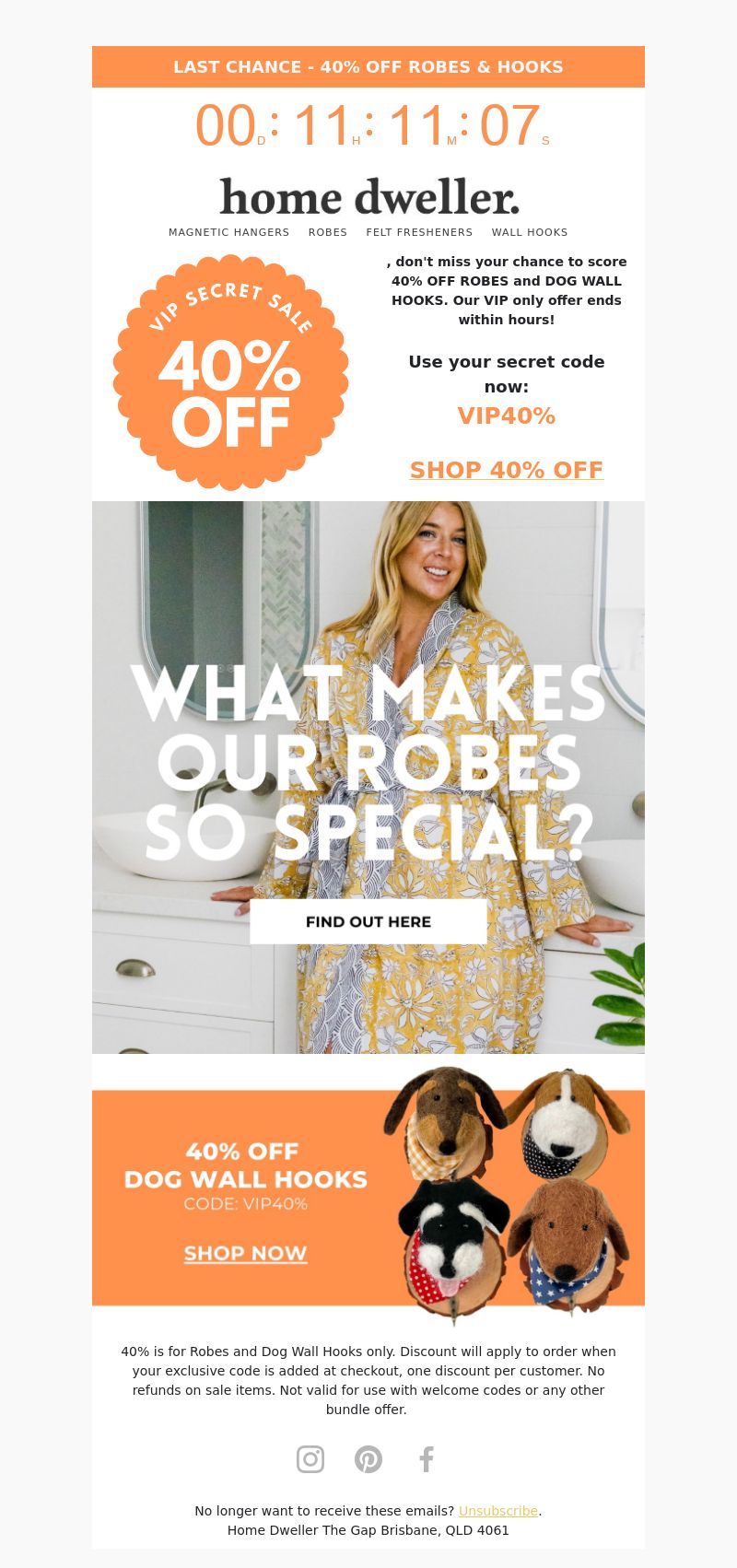Click the VIP40% secret code text
Screen dimensions: 737x1568
pyautogui.click(x=507, y=415)
